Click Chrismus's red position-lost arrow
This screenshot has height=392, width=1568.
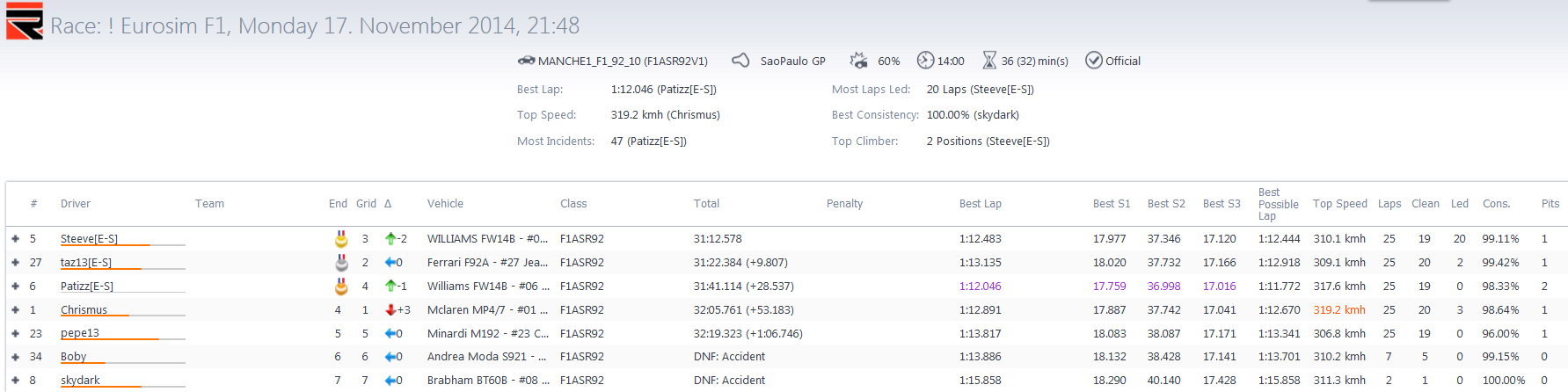pyautogui.click(x=390, y=309)
